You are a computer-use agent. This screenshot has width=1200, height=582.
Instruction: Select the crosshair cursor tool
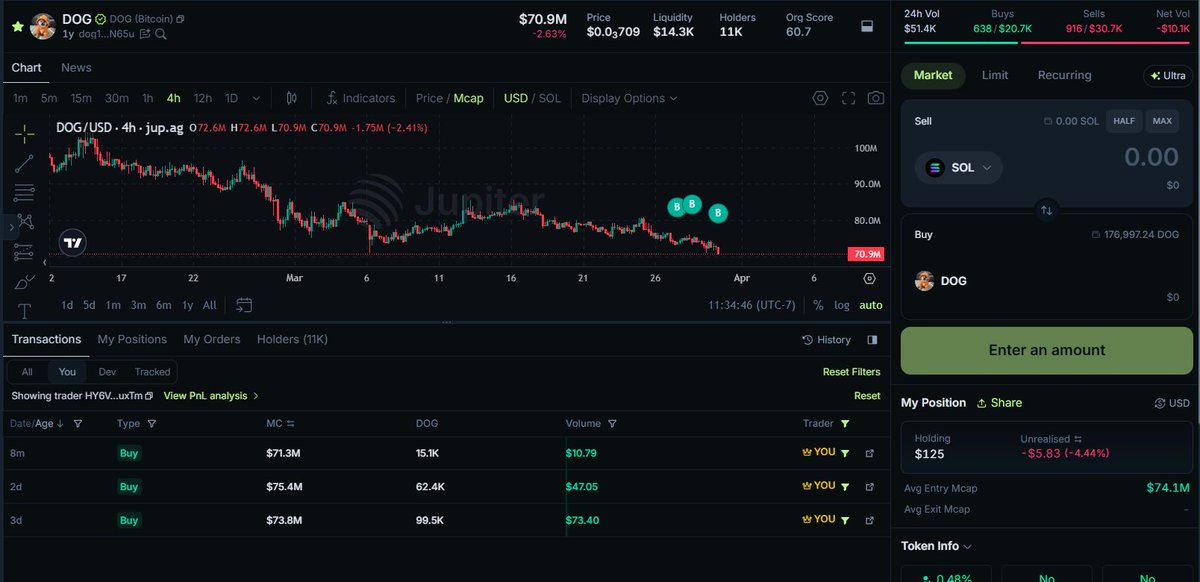click(24, 133)
